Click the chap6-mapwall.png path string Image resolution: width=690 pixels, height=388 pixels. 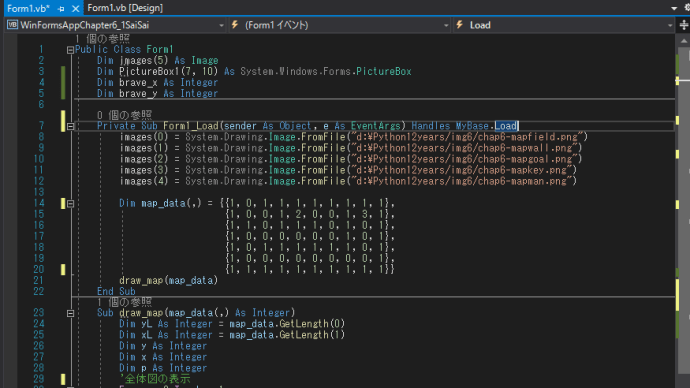click(464, 148)
